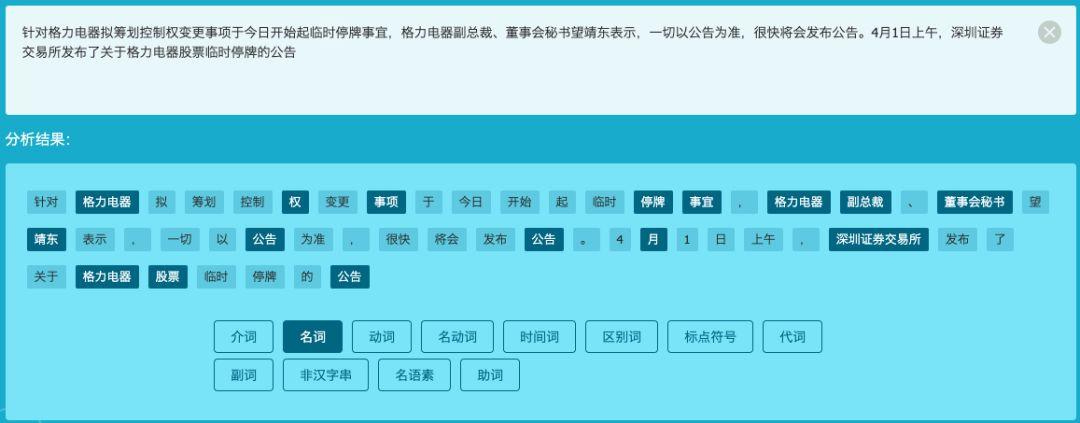This screenshot has width=1080, height=423.
Task: Click the highlighted 月 token
Action: click(x=654, y=239)
